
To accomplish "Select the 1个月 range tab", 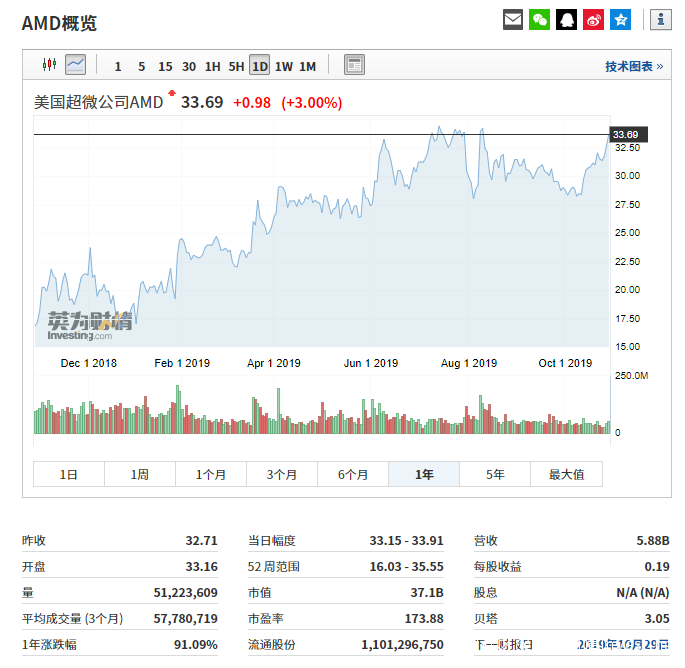I will tap(211, 474).
